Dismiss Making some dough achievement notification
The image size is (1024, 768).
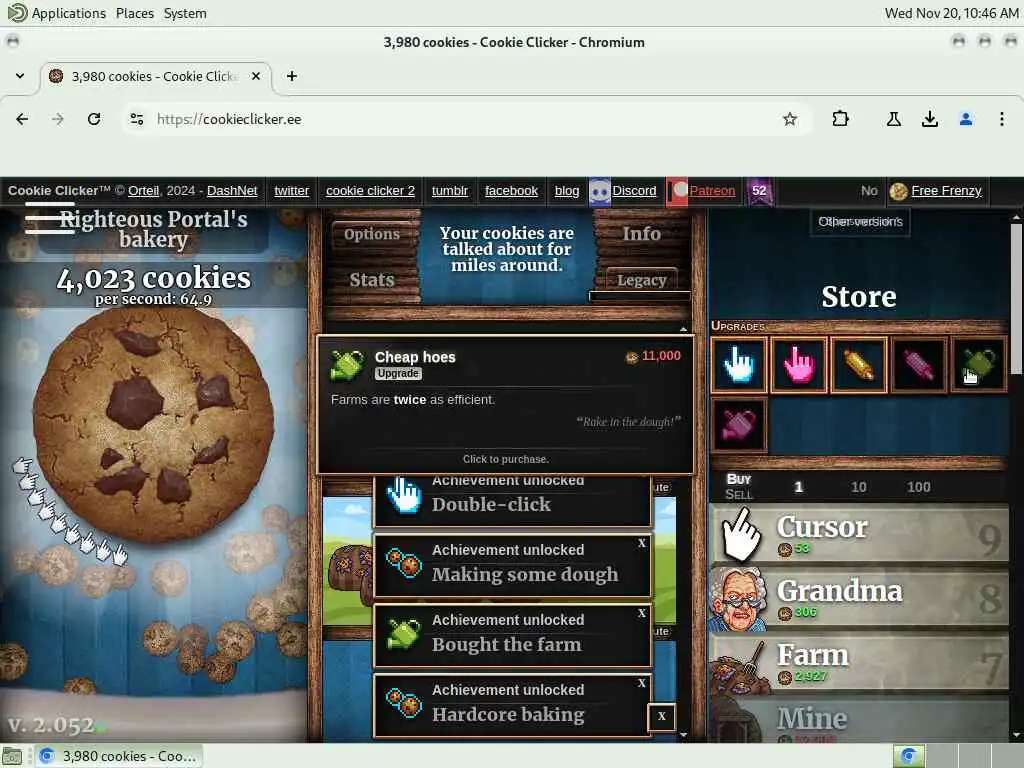point(642,543)
